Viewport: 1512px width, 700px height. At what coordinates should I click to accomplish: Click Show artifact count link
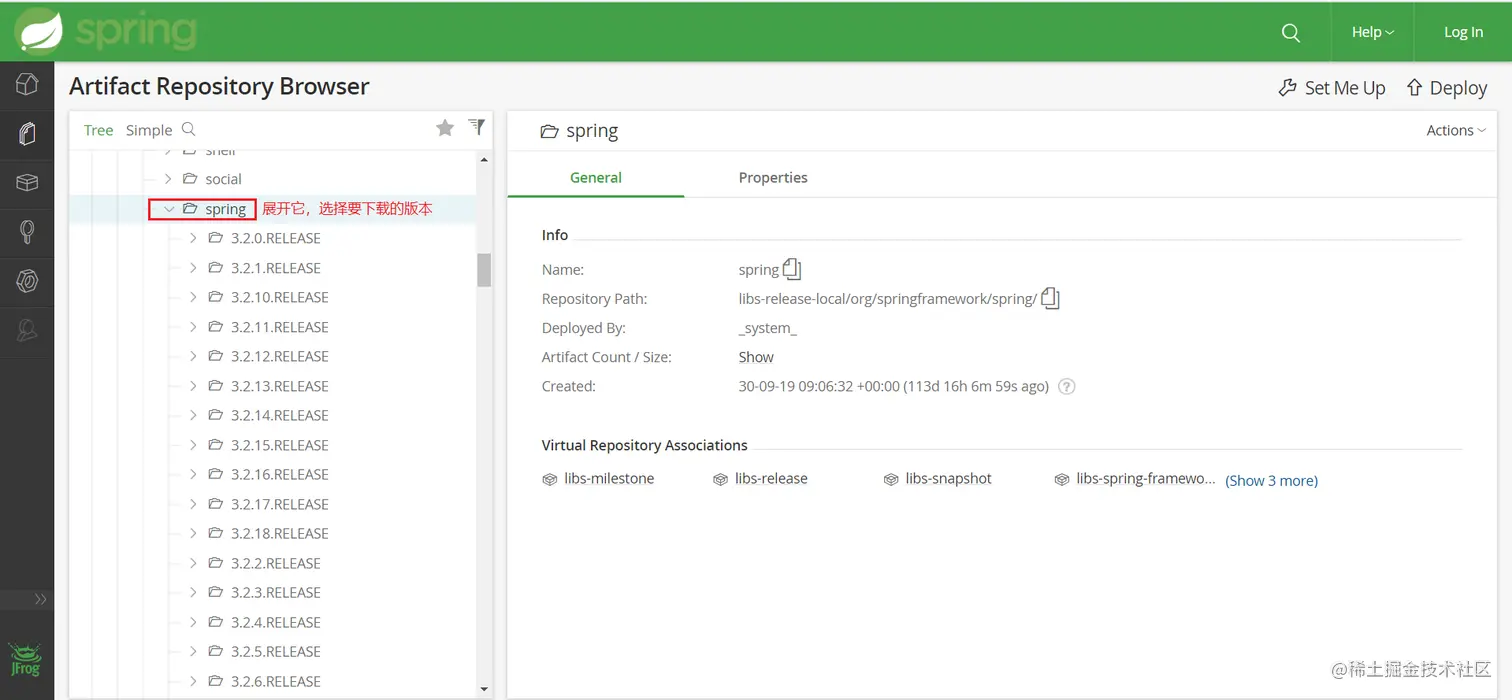756,357
